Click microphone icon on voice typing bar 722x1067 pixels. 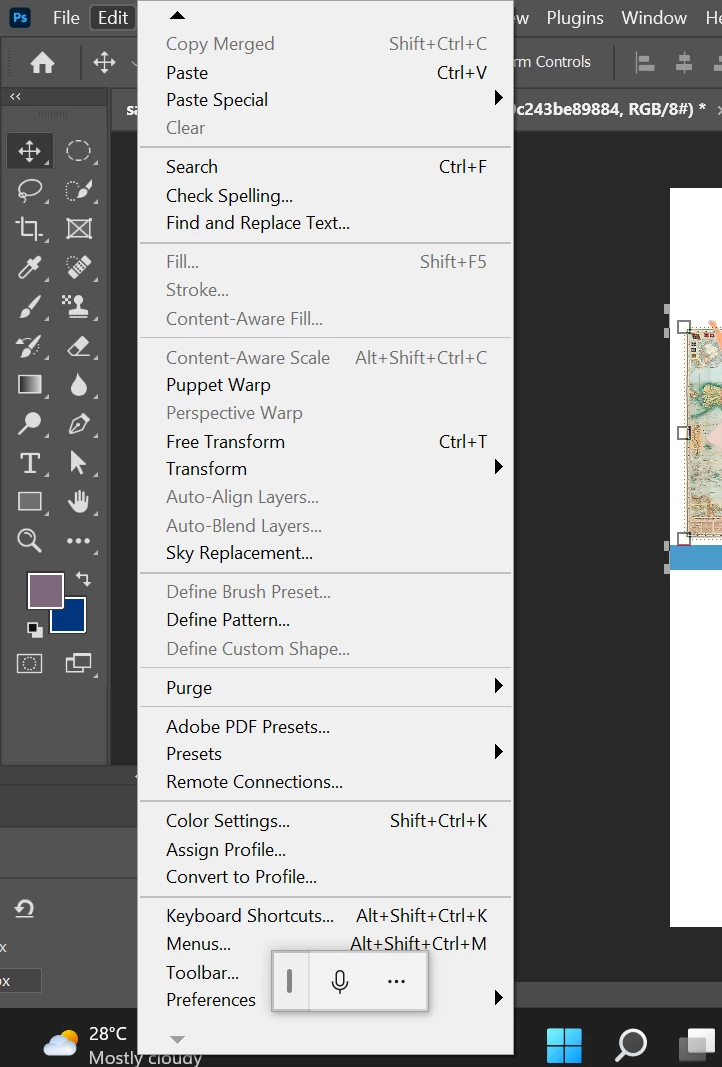point(340,981)
